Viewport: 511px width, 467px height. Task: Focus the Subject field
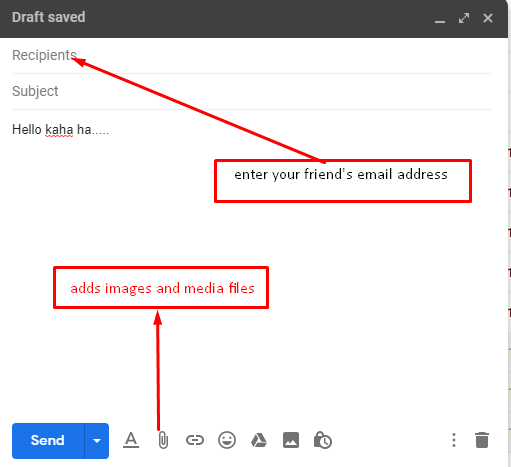pyautogui.click(x=252, y=91)
